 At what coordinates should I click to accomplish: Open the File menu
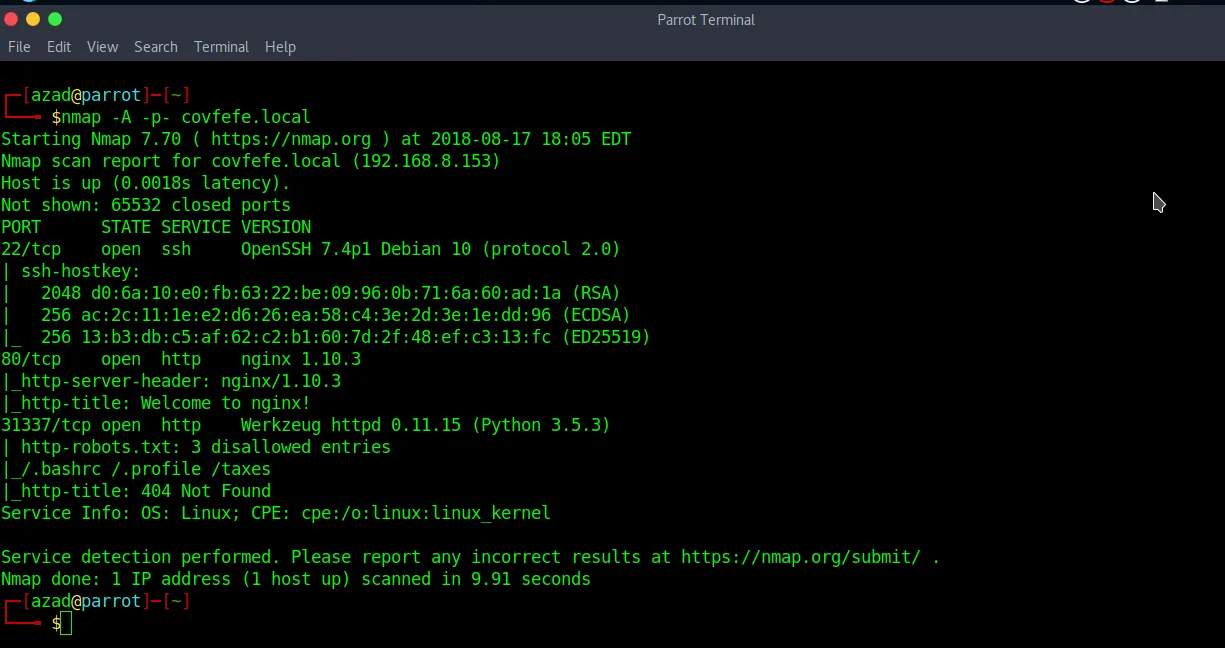19,47
